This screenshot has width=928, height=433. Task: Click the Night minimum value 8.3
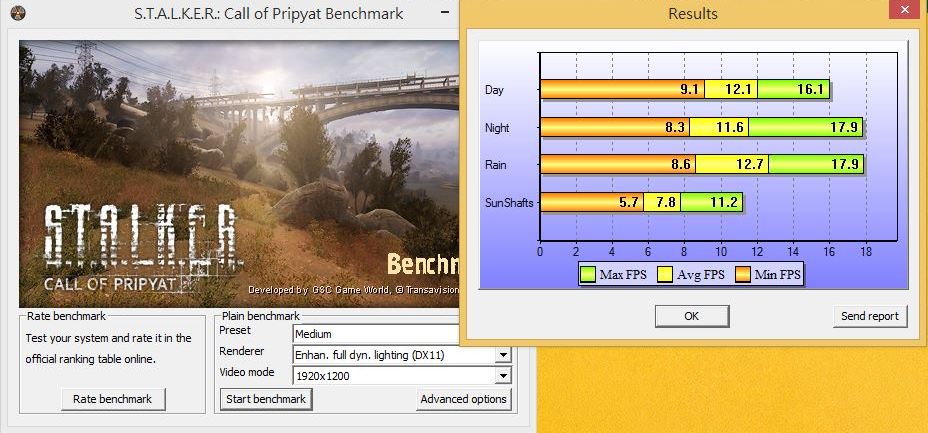pos(675,128)
